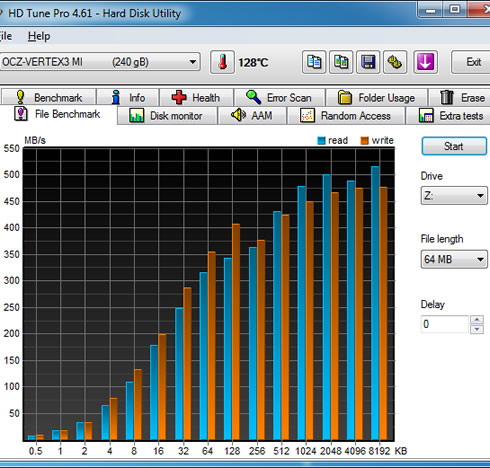The height and width of the screenshot is (468, 490).
Task: Increase Delay with the up arrow
Action: click(x=477, y=320)
